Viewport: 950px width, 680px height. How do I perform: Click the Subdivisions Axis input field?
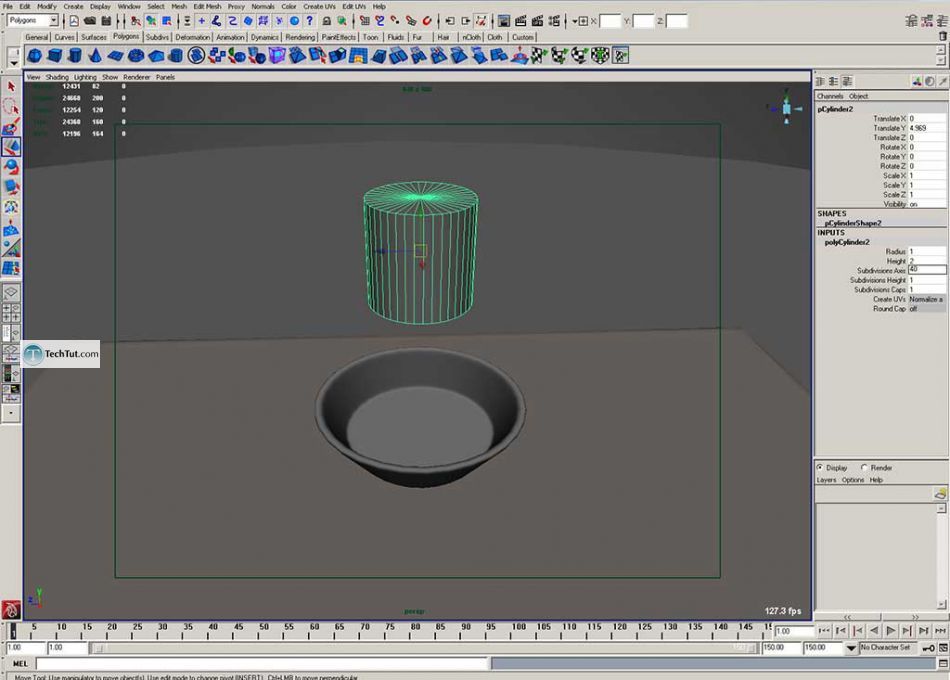(927, 270)
